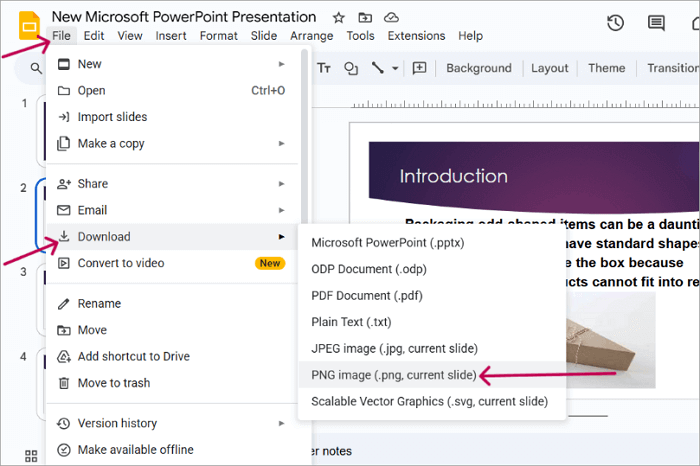Expand the Share submenu
The height and width of the screenshot is (466, 700).
[x=172, y=184]
